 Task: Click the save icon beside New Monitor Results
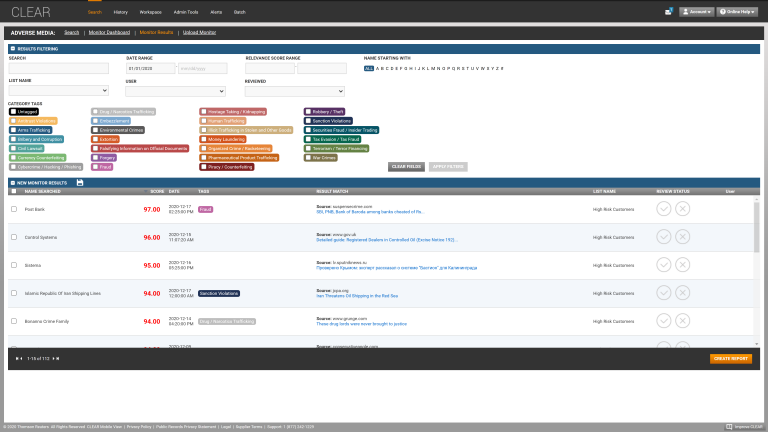79,182
